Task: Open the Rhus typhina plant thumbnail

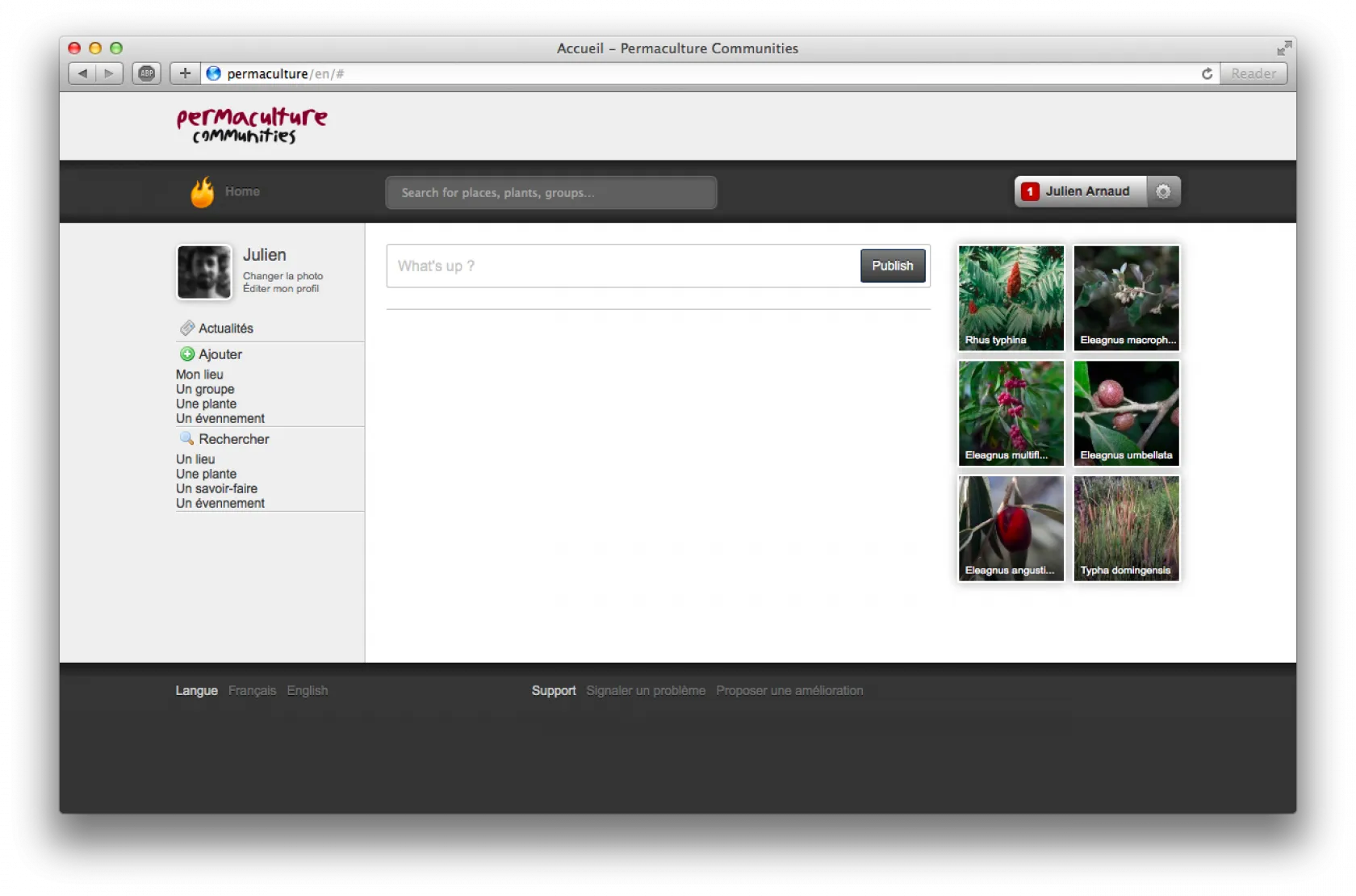Action: (1011, 298)
